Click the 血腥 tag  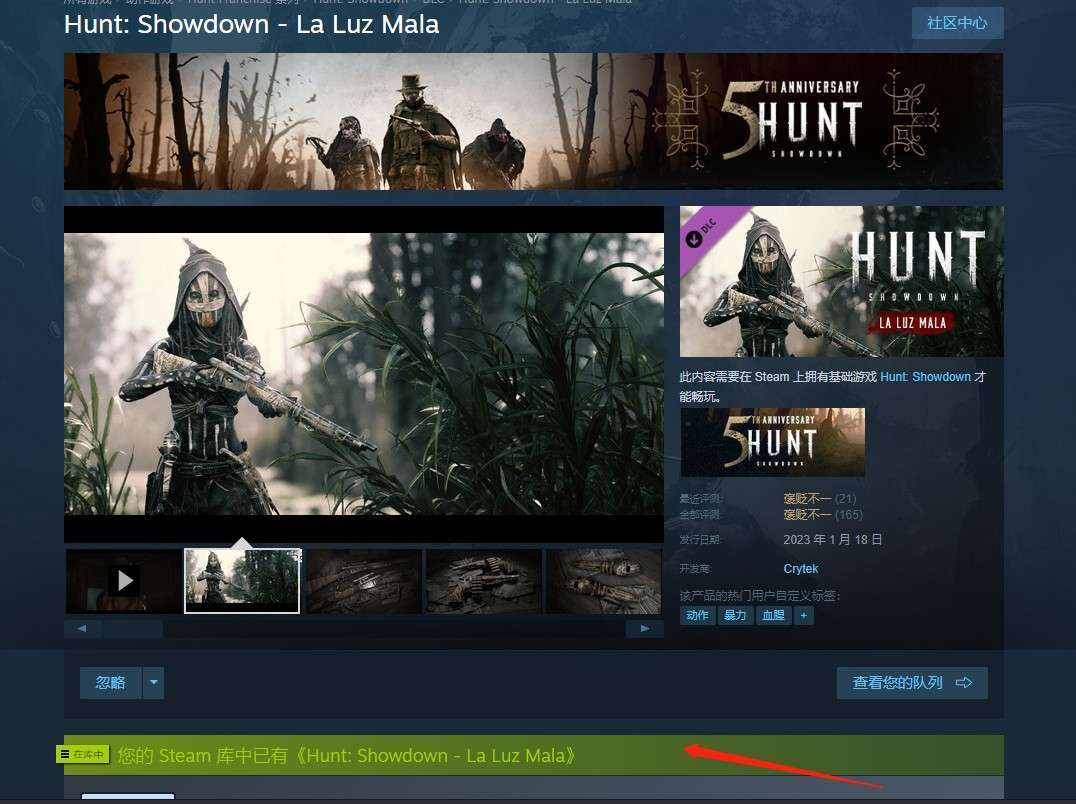click(x=773, y=615)
